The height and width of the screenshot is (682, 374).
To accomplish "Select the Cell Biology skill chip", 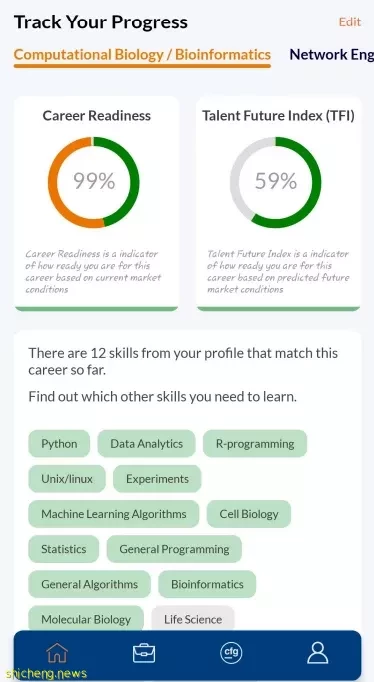I will coord(249,514).
